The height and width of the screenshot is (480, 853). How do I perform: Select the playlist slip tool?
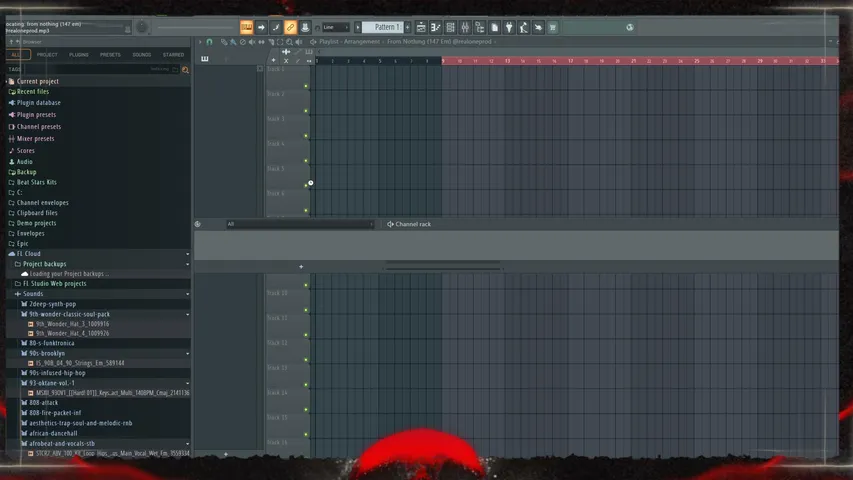tap(261, 42)
